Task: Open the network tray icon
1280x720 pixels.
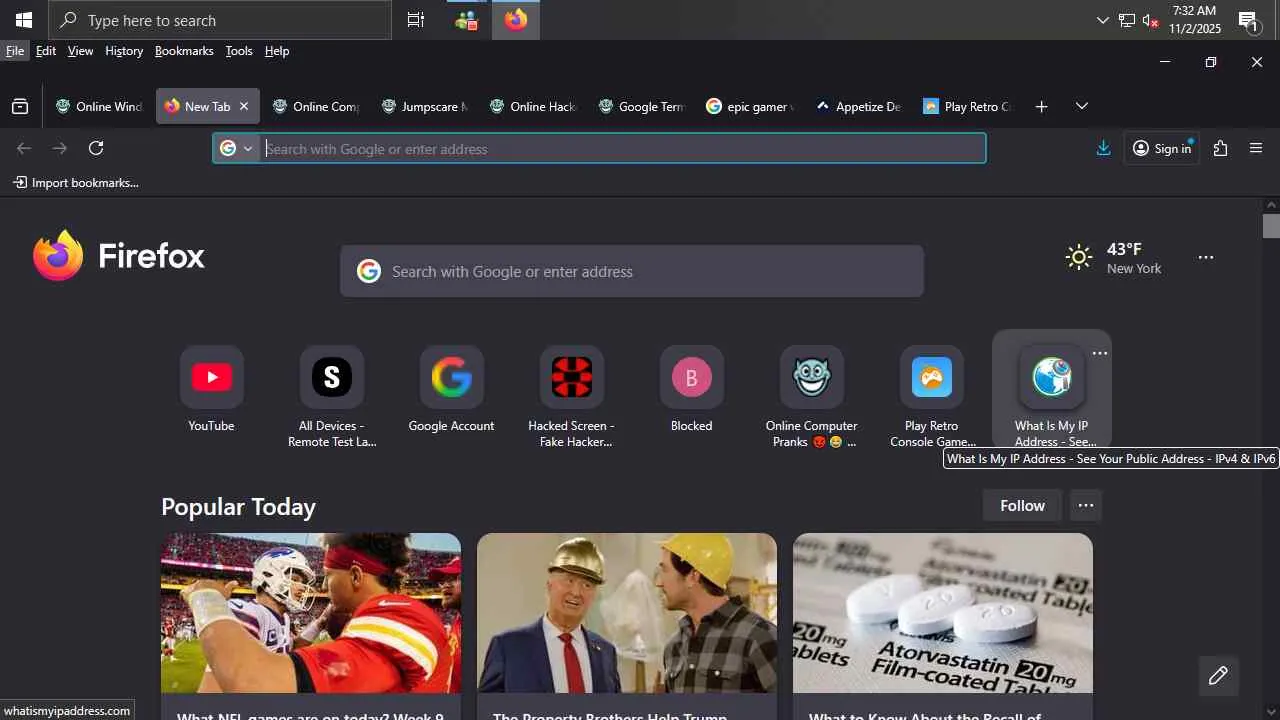Action: [1126, 20]
